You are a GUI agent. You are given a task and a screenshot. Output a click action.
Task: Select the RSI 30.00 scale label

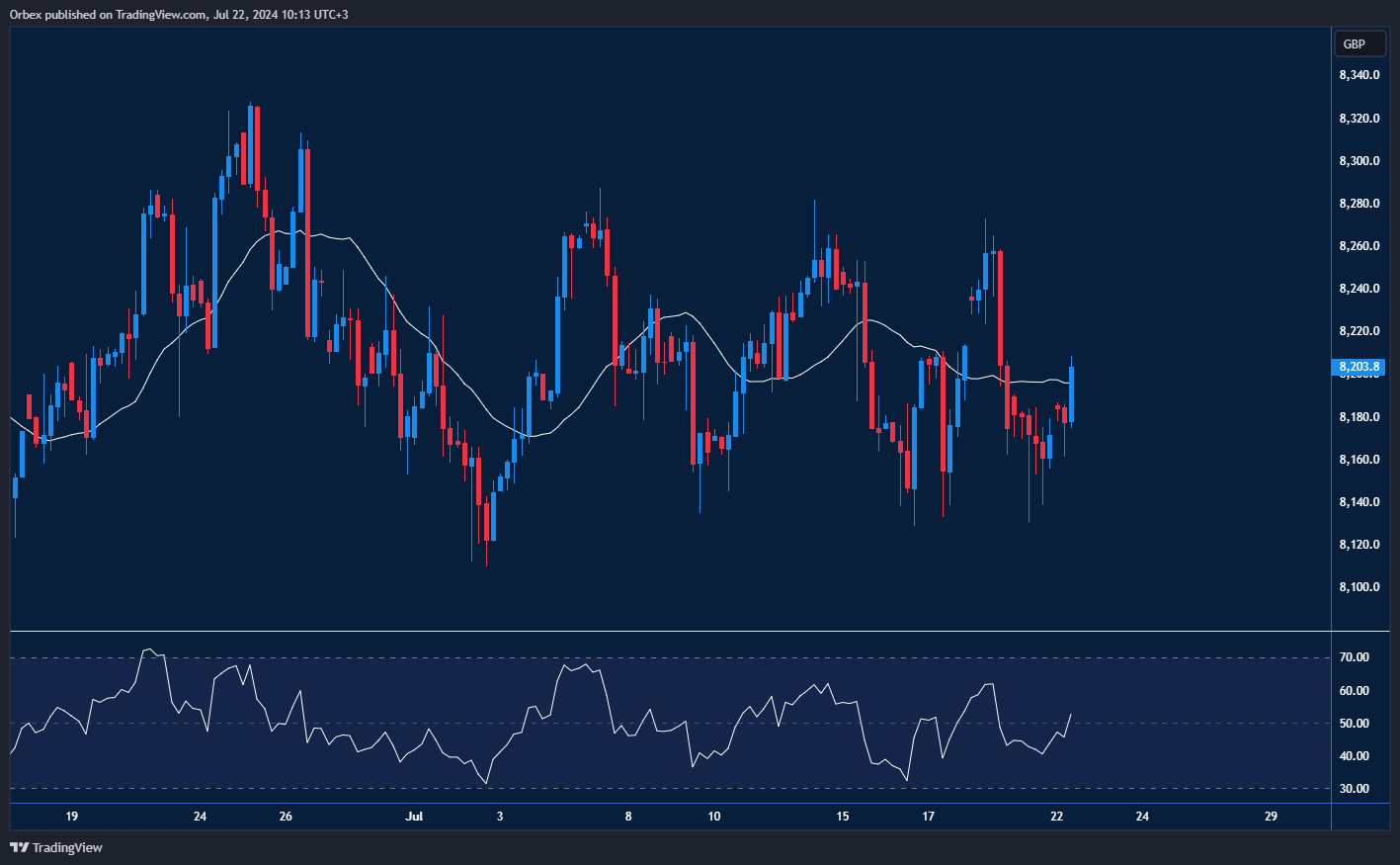pos(1354,789)
